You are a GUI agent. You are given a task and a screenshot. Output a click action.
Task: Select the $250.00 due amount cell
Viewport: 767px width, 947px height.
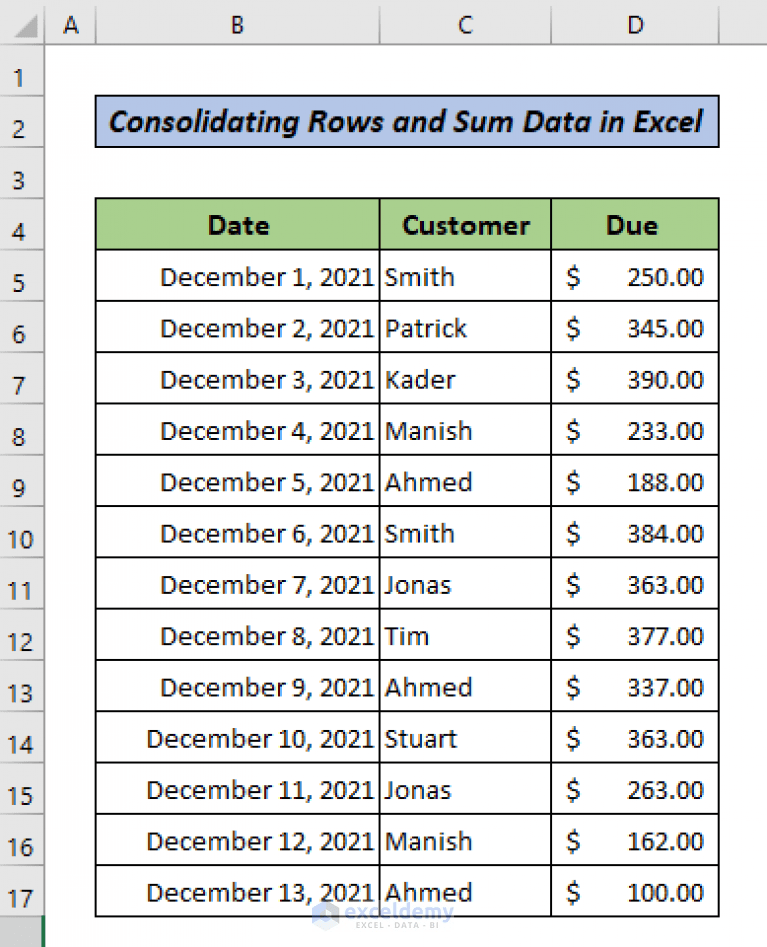634,277
